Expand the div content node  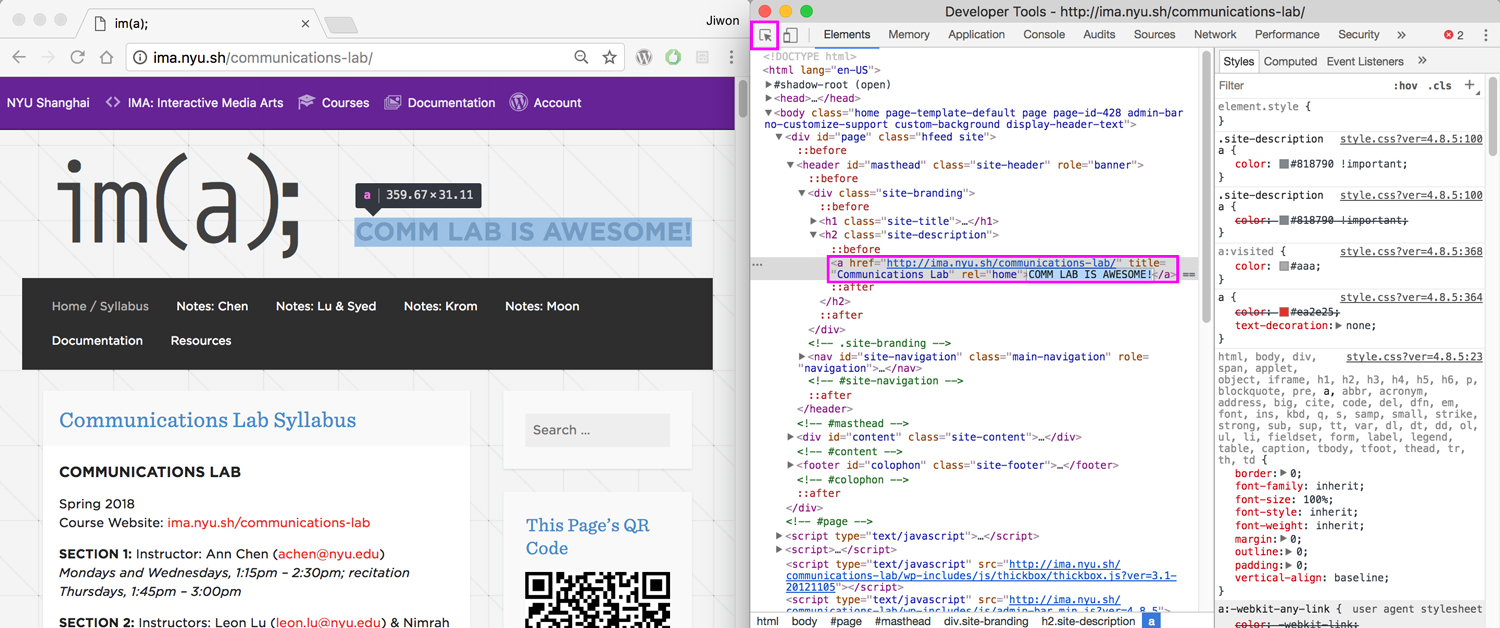coord(790,437)
